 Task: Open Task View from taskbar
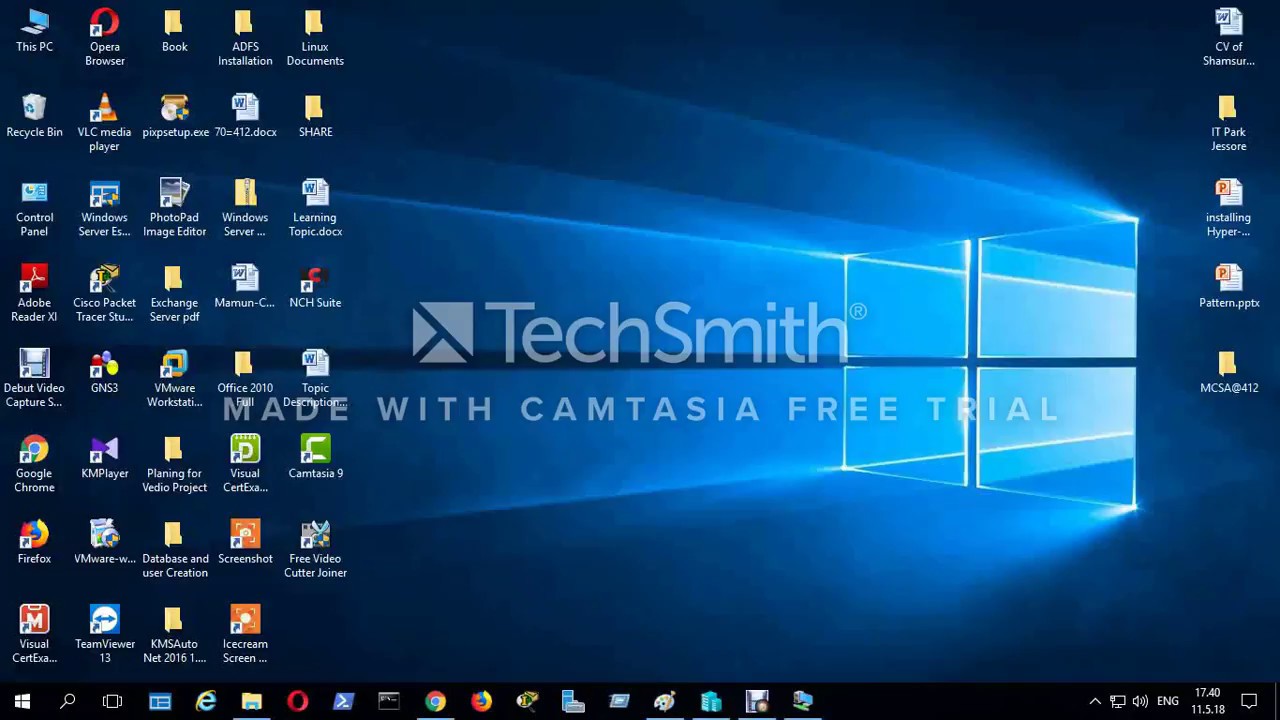113,701
